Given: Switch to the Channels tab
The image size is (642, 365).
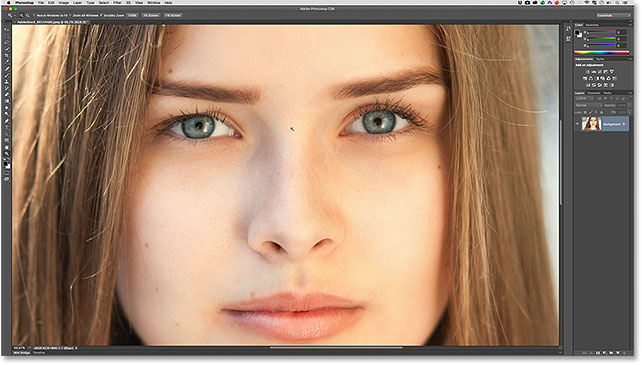Looking at the screenshot, I should [594, 93].
